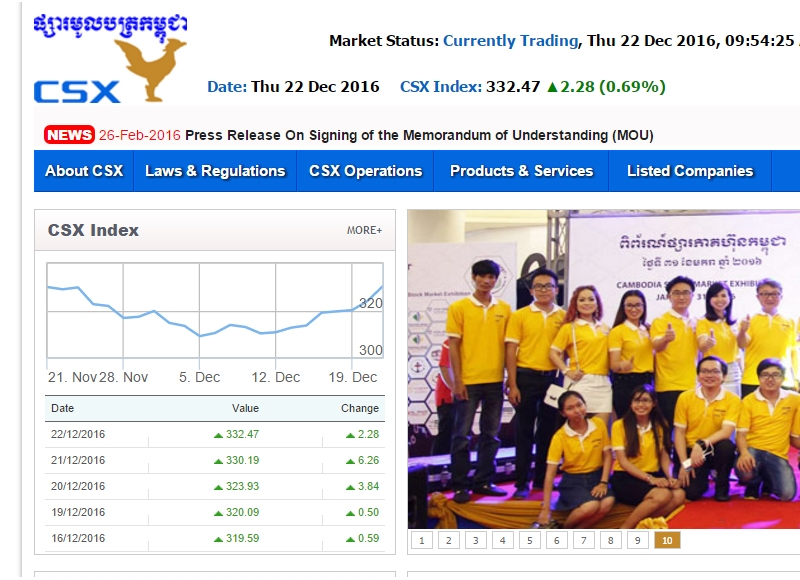The width and height of the screenshot is (800, 580).
Task: Click the CSX rooster logo
Action: coord(109,60)
